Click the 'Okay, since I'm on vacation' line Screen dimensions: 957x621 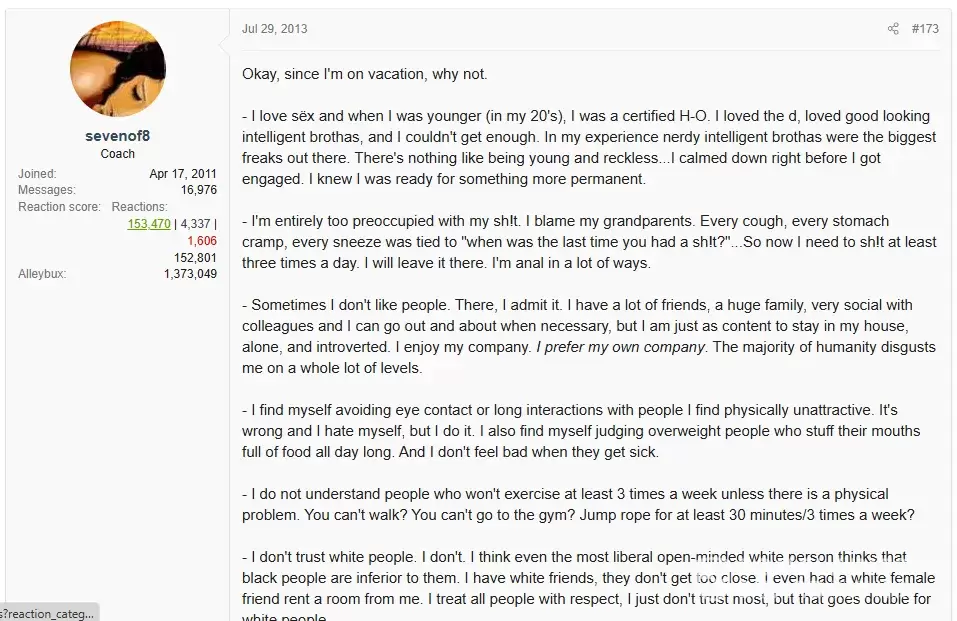[364, 74]
